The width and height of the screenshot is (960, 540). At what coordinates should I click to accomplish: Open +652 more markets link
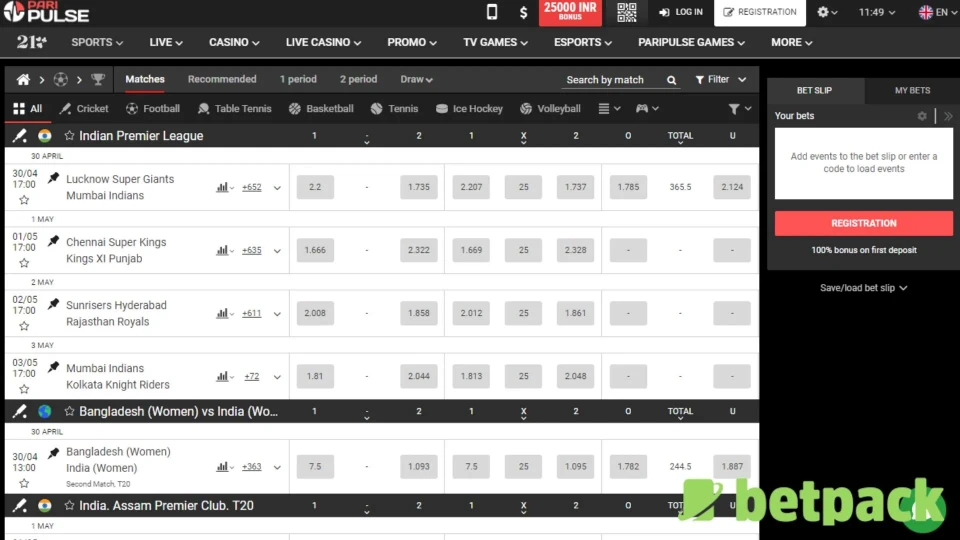252,187
